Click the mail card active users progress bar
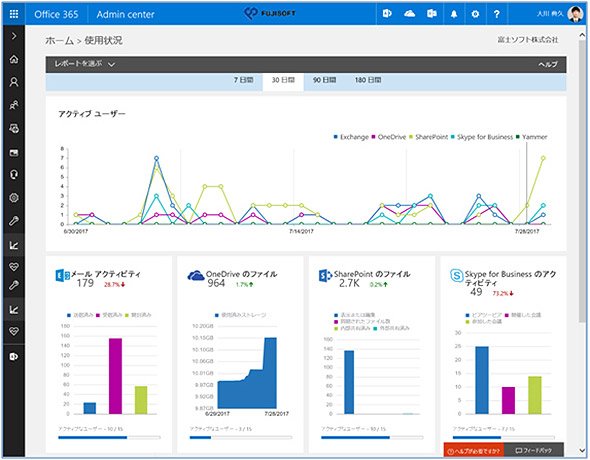This screenshot has width=590, height=460. tap(109, 437)
